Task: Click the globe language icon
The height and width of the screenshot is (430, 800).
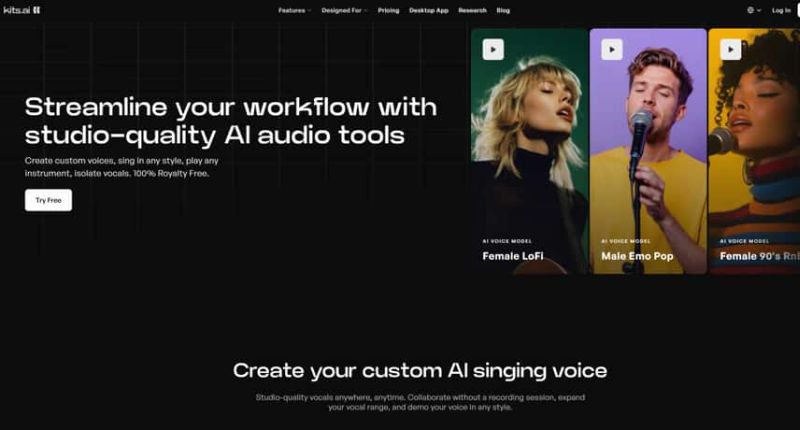Action: (751, 10)
